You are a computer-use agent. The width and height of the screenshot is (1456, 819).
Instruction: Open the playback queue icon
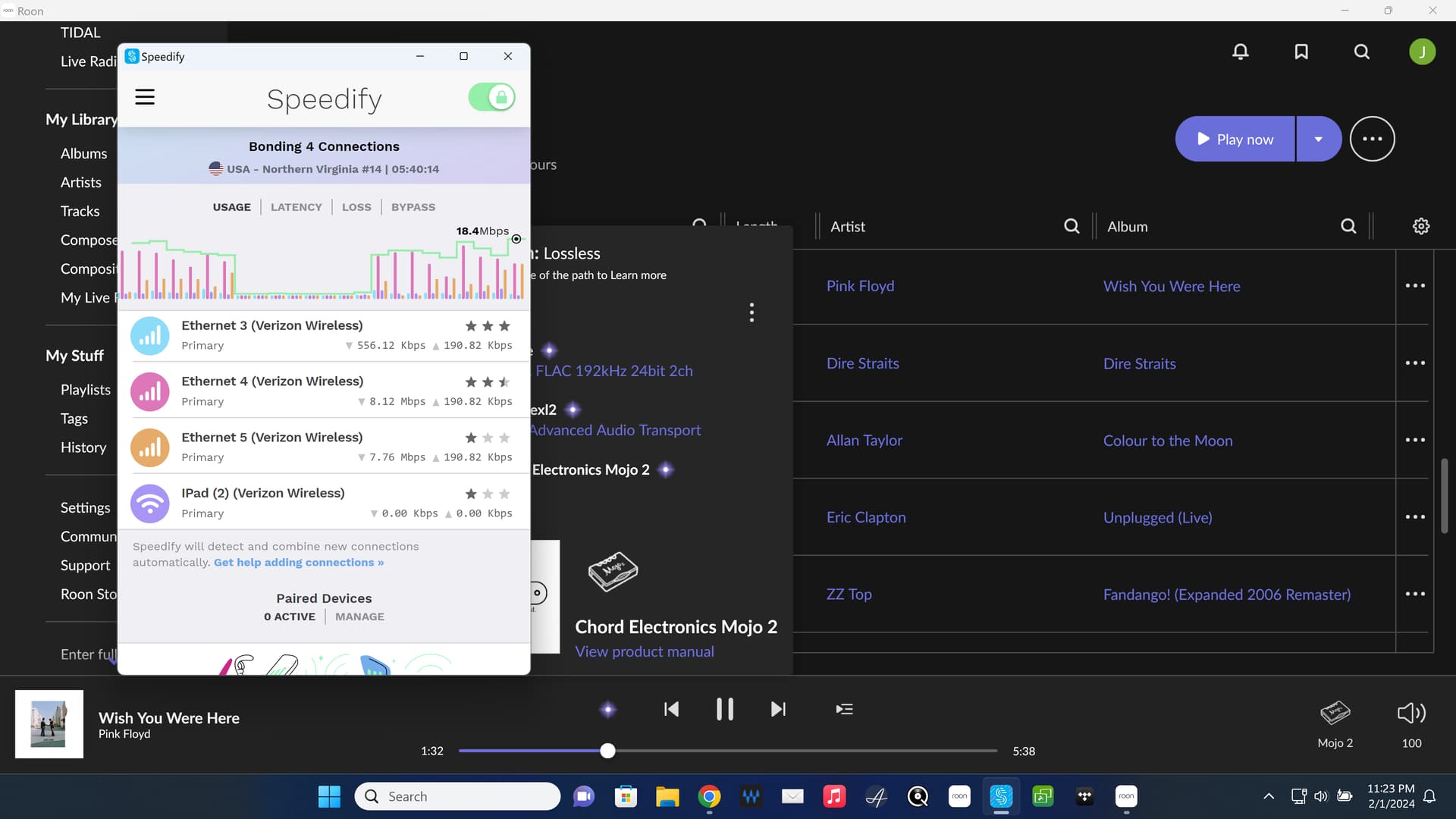pos(844,709)
